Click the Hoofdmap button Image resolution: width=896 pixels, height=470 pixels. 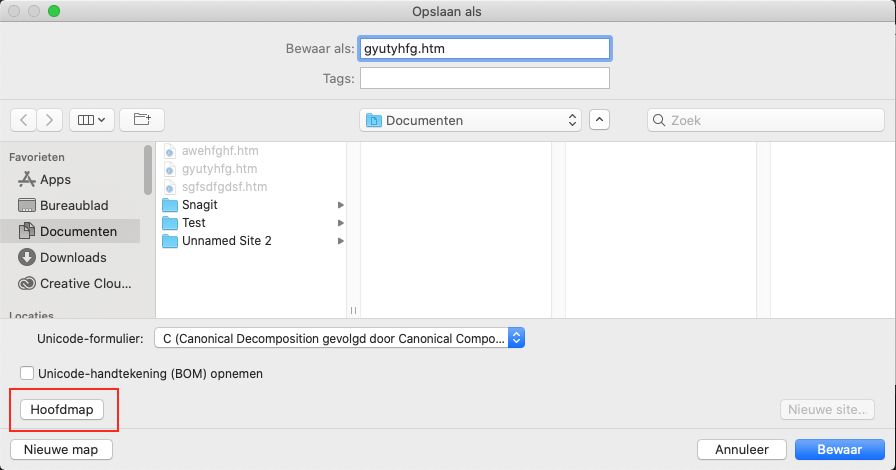(x=61, y=410)
